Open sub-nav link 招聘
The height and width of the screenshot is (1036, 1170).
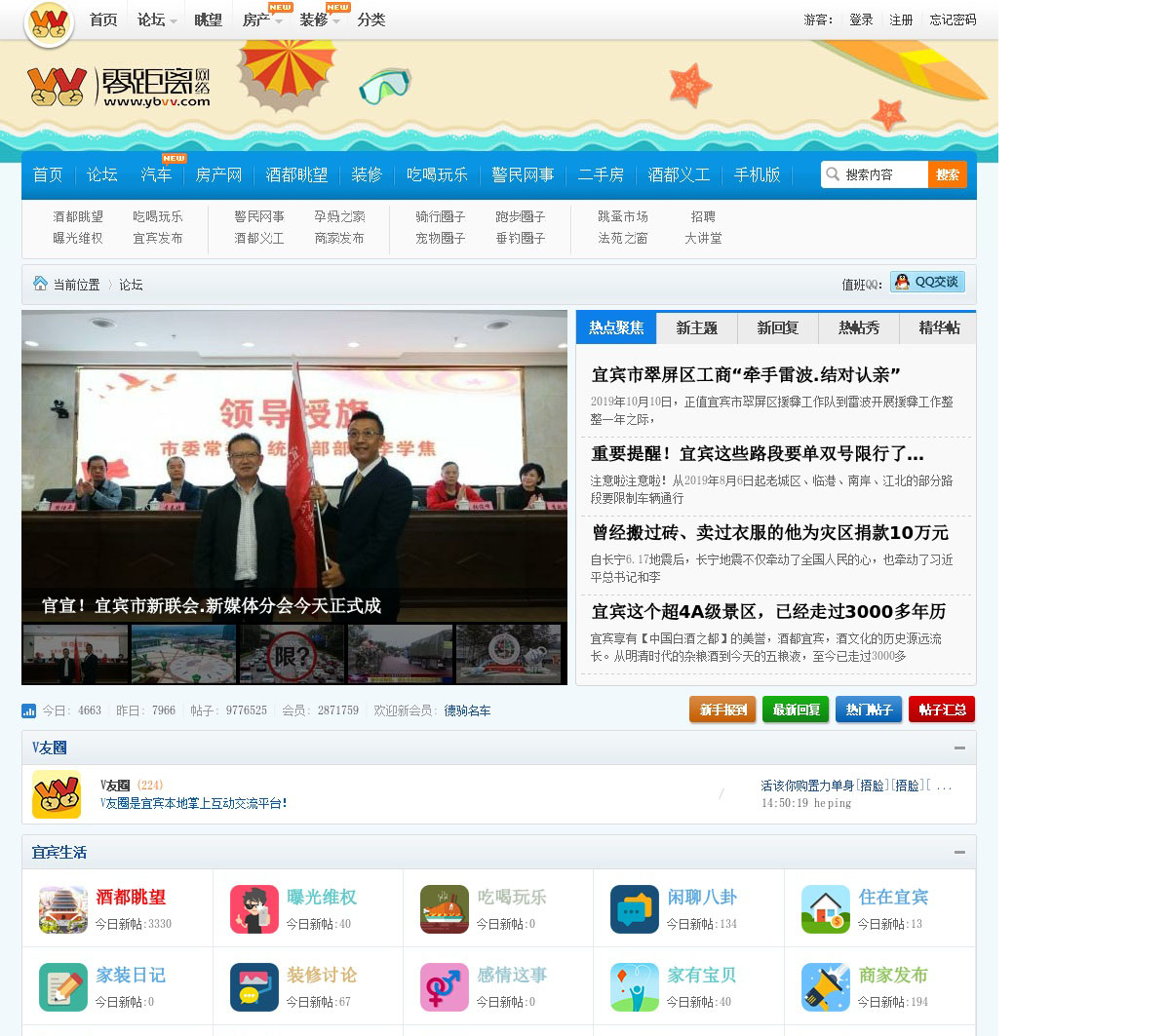[703, 216]
